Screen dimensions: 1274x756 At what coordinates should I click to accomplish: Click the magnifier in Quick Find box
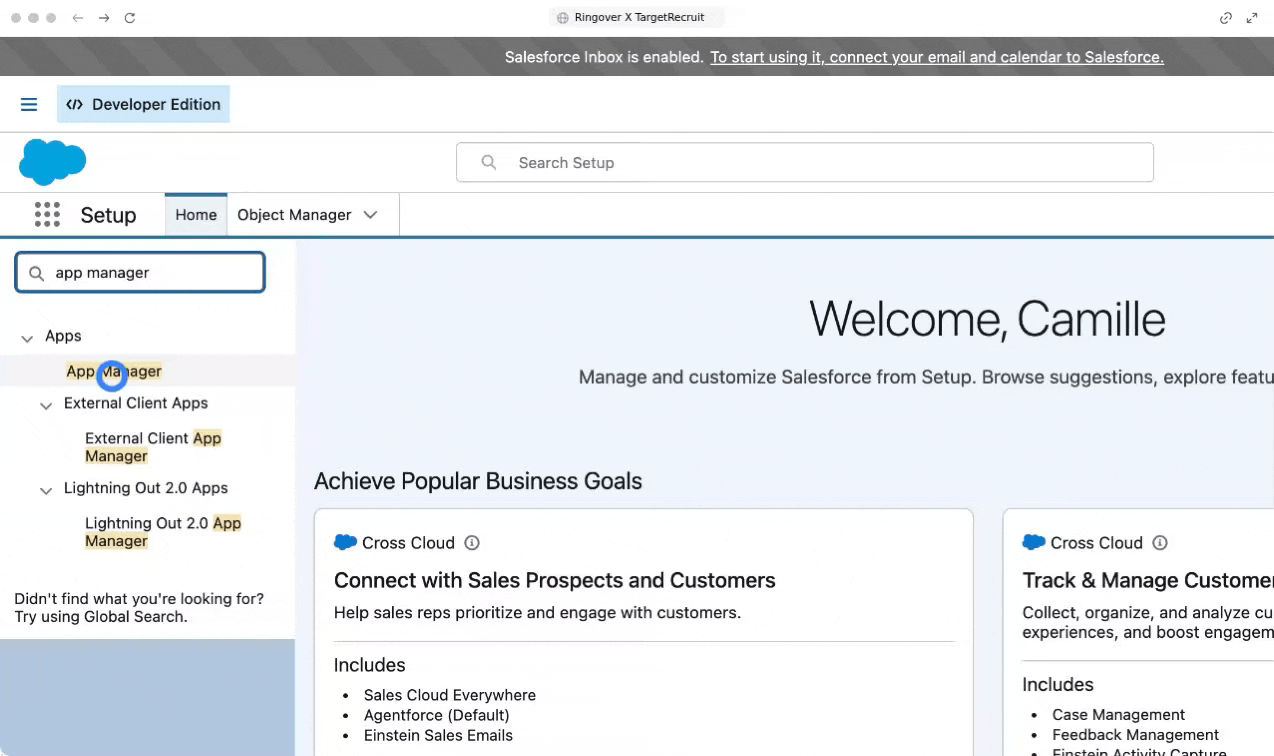[x=37, y=273]
